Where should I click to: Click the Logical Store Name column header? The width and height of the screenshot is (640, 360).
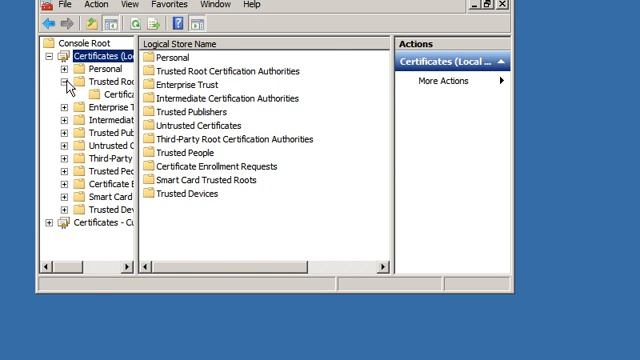[x=264, y=44]
